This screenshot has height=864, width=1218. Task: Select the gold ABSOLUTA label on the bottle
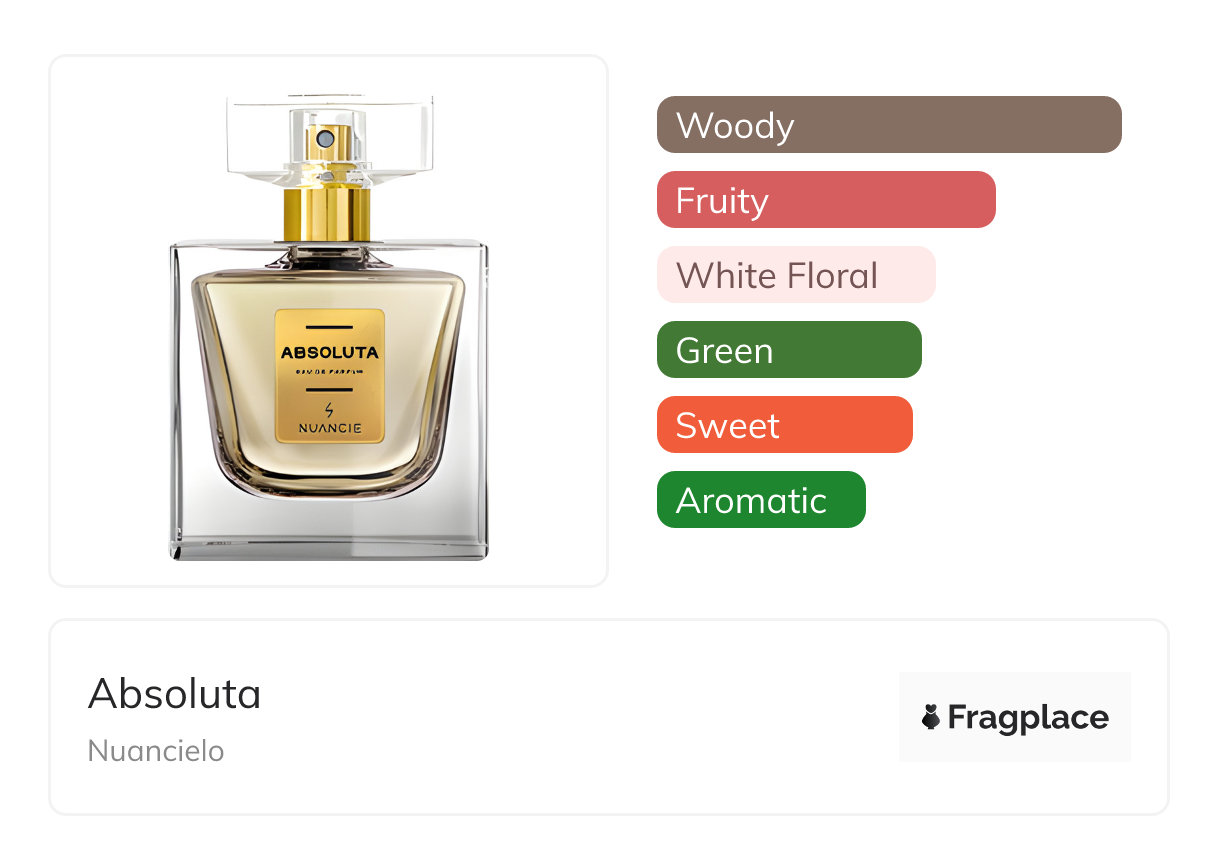330,376
